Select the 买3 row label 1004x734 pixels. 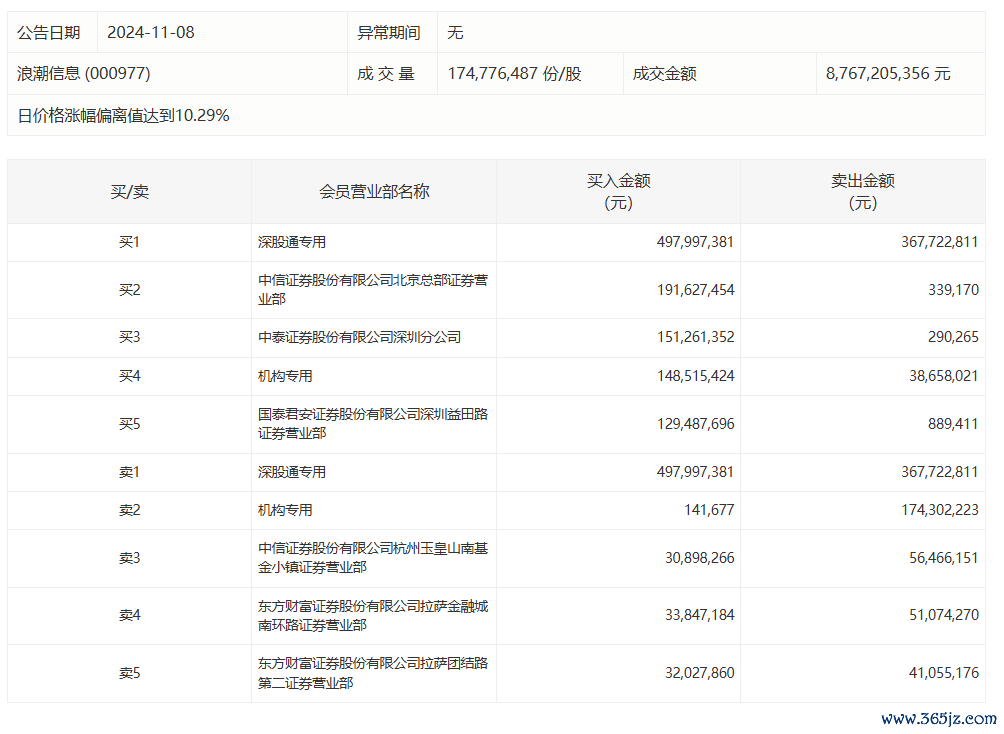129,337
